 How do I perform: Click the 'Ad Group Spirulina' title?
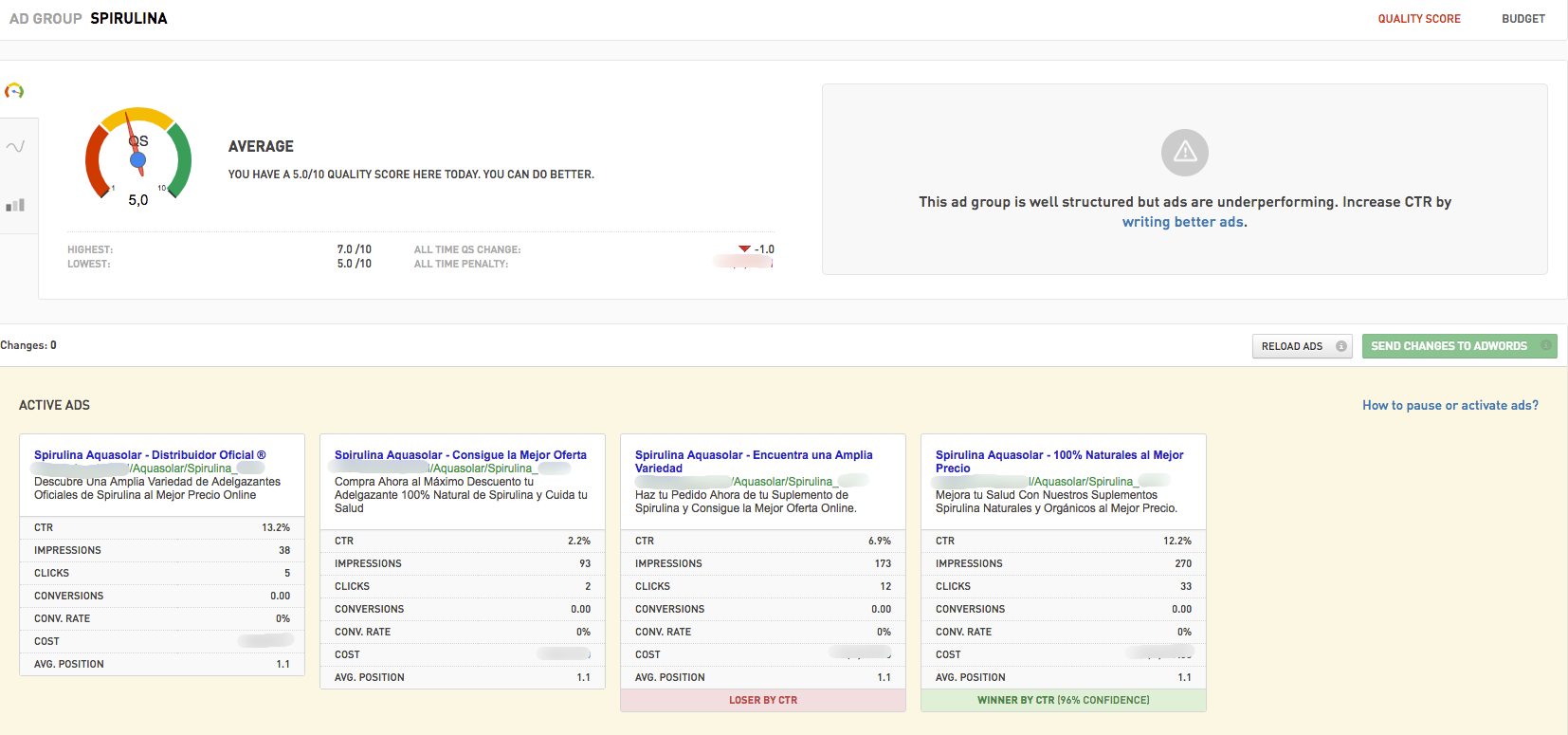point(88,18)
